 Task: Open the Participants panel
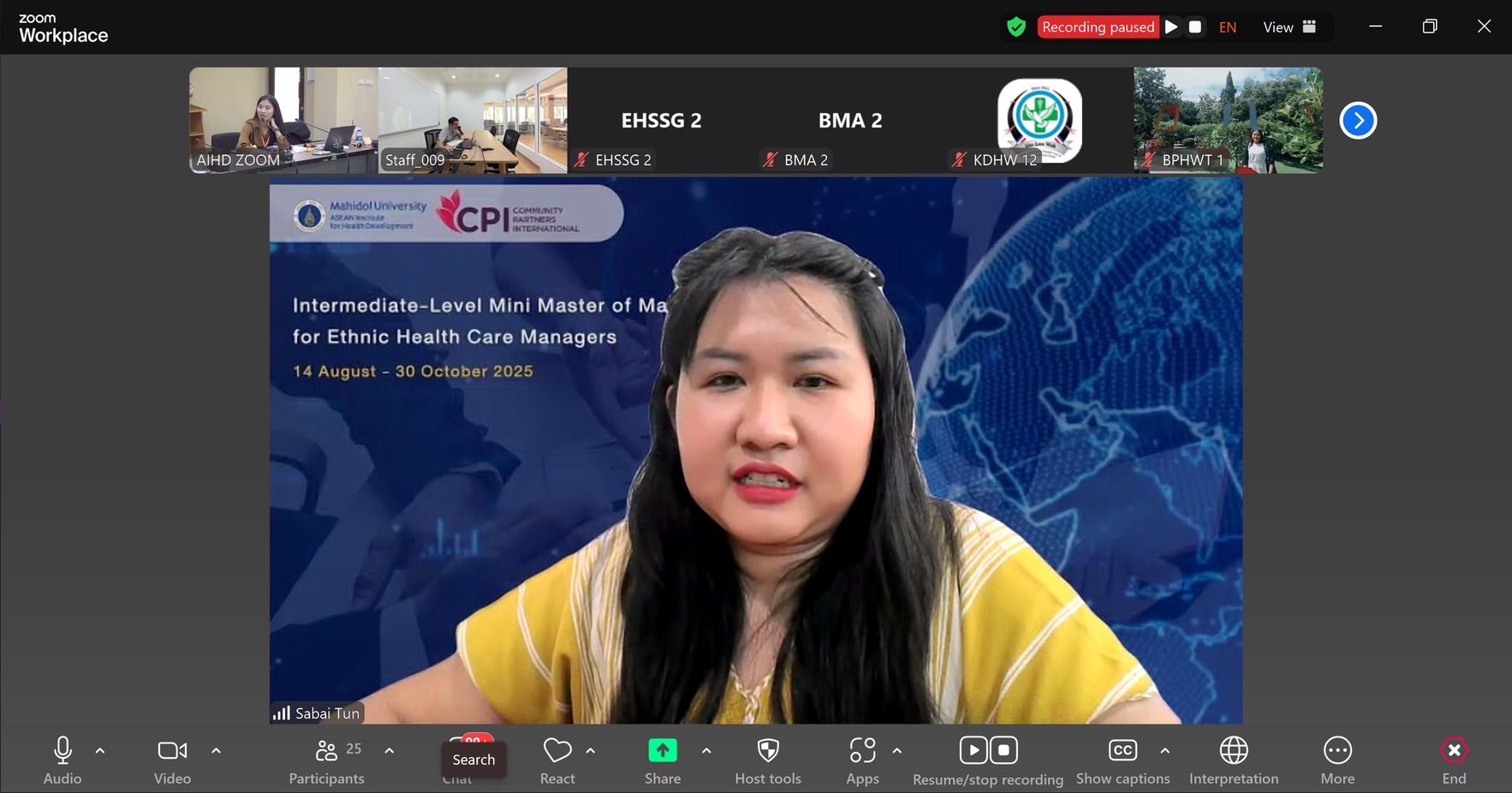[x=326, y=751]
